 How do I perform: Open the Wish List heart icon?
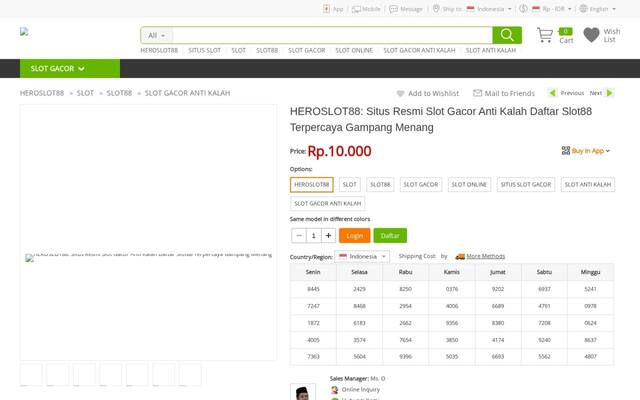pyautogui.click(x=591, y=35)
